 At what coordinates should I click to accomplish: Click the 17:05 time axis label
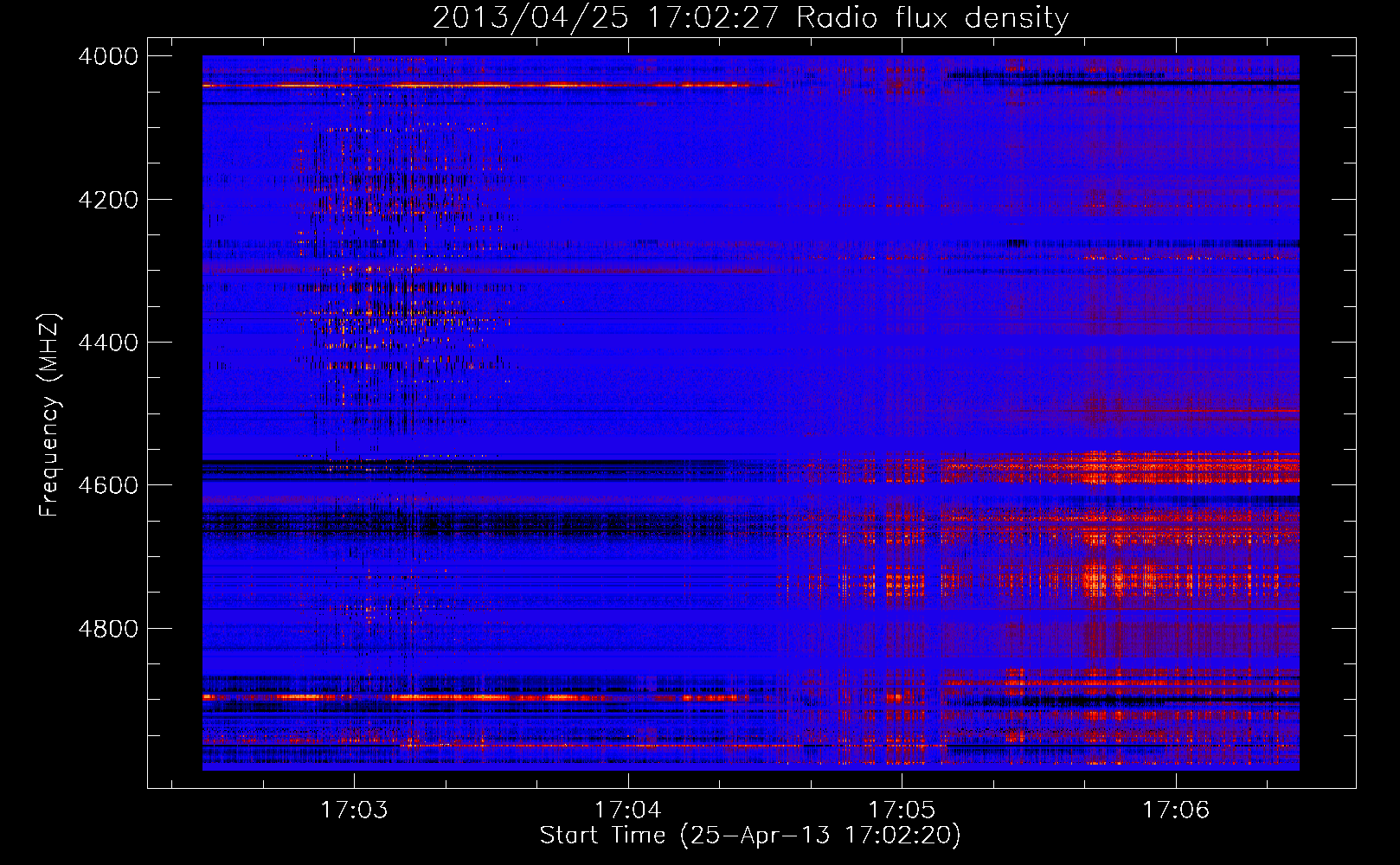click(x=902, y=811)
